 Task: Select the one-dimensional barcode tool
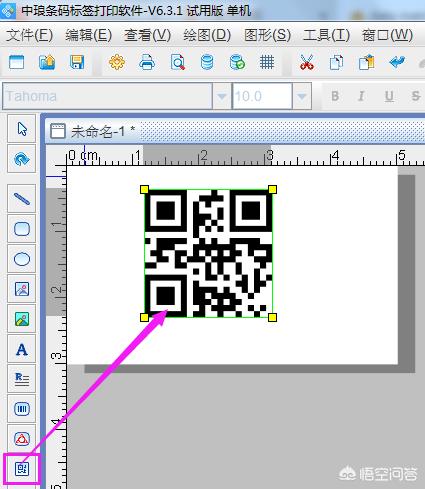tap(22, 409)
